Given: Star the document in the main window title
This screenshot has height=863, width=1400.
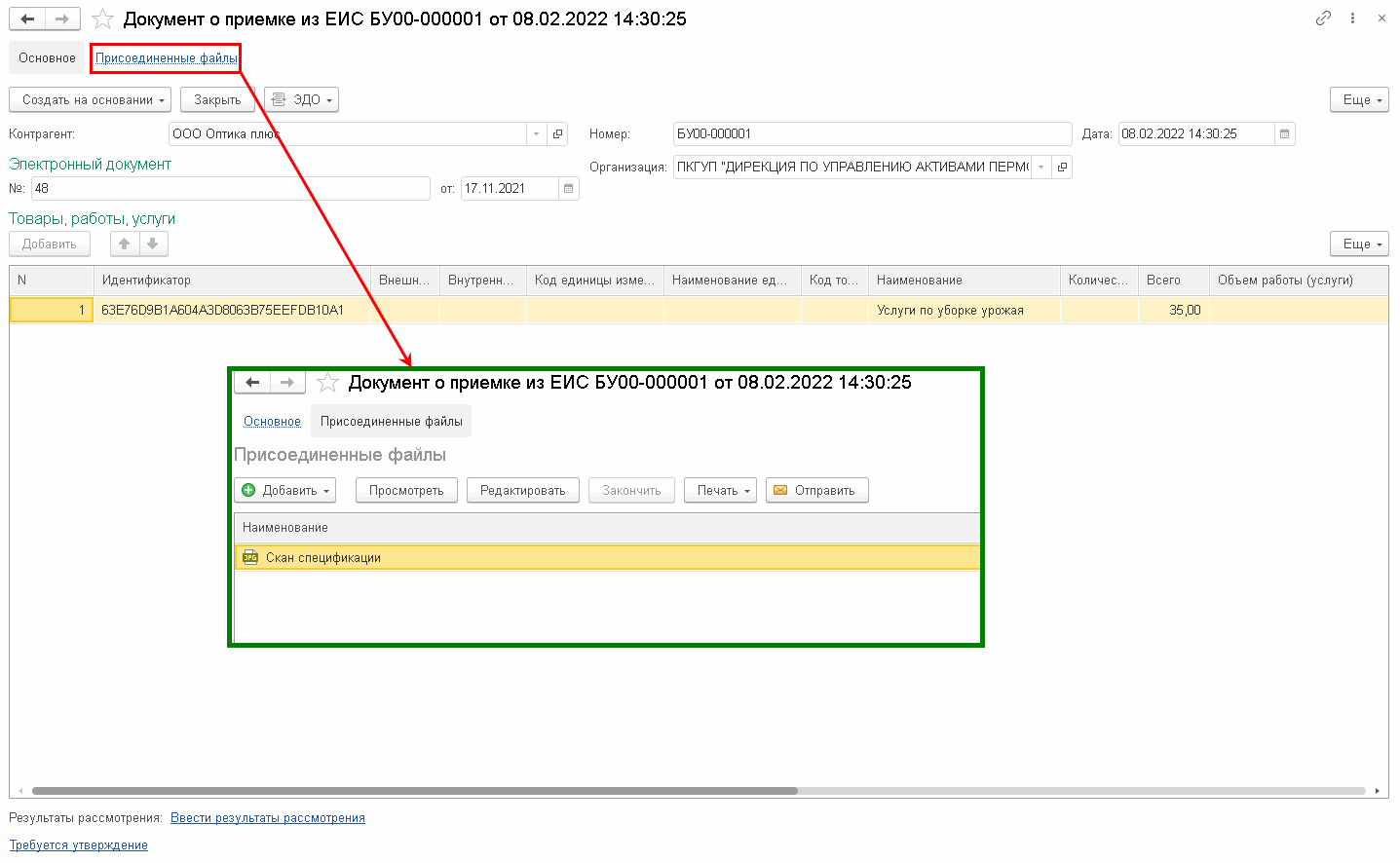Looking at the screenshot, I should click(102, 19).
